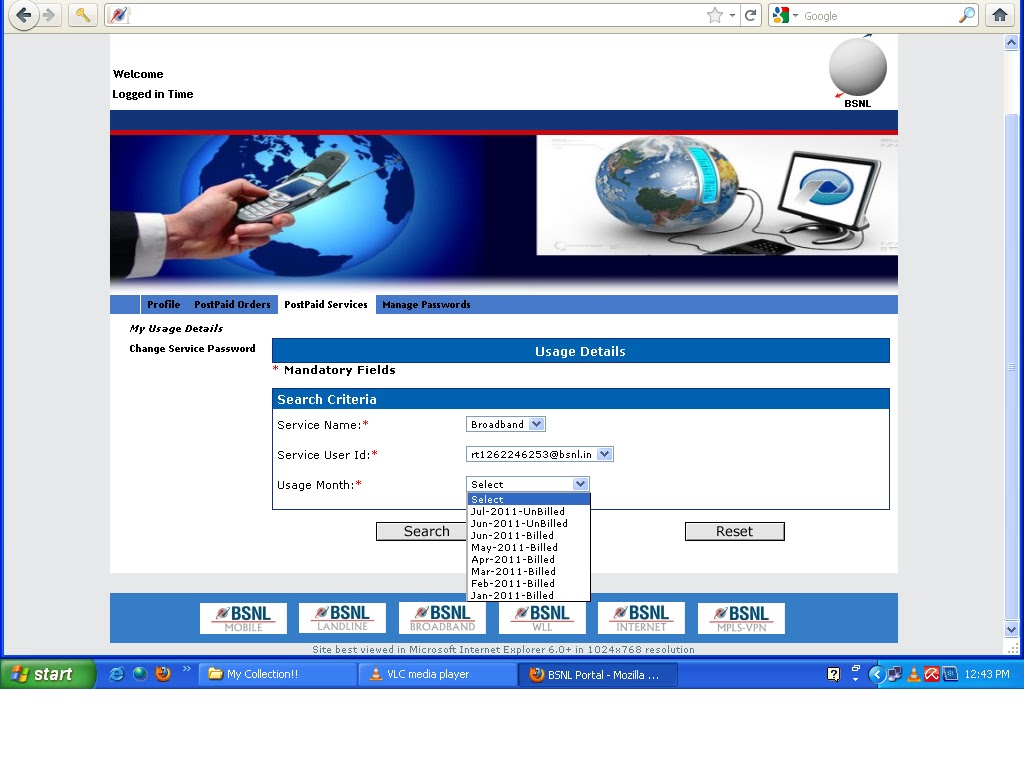Open the Service Name dropdown
This screenshot has height=768, width=1024.
click(505, 424)
